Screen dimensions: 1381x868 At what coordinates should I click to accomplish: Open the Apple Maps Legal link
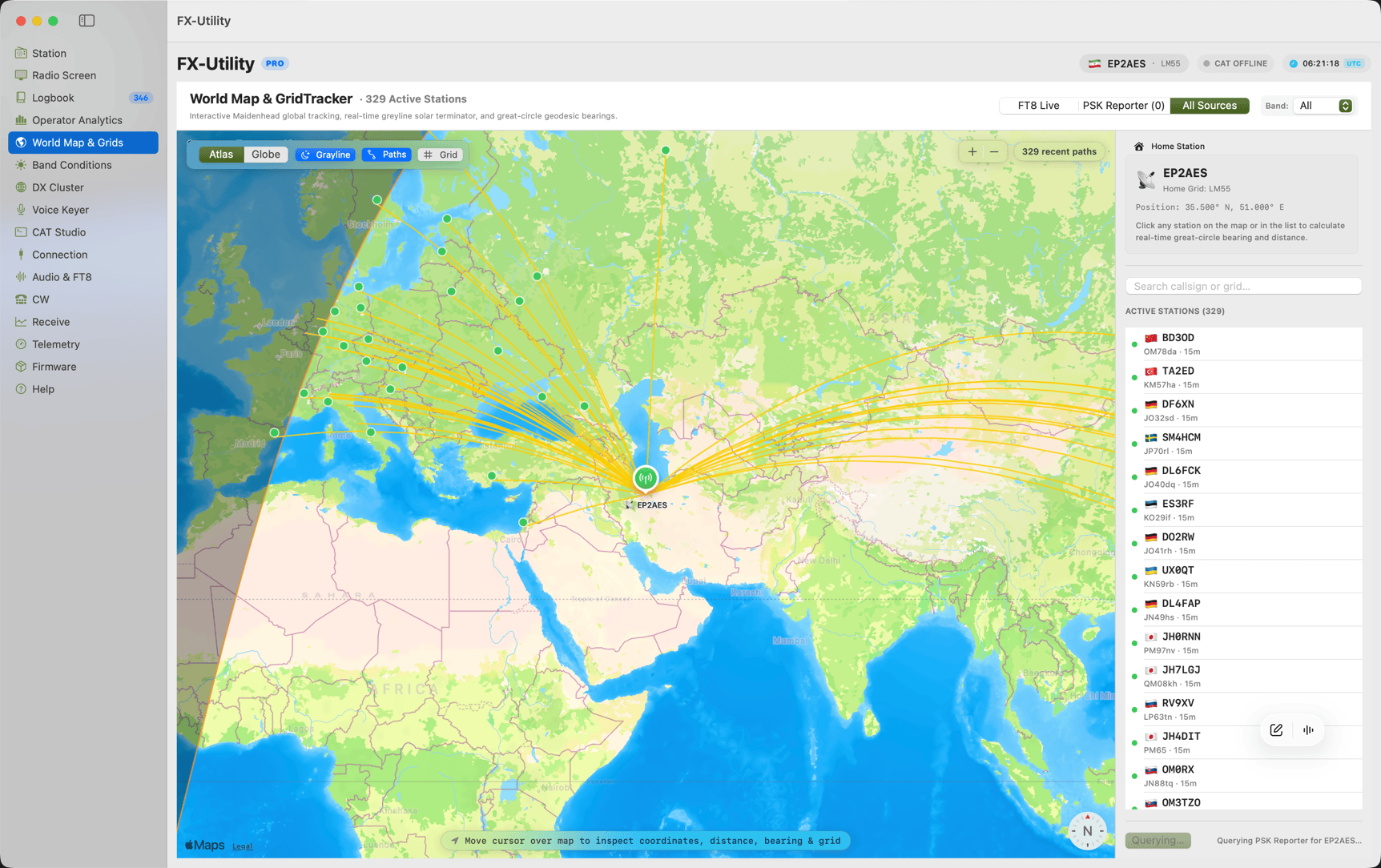point(242,846)
